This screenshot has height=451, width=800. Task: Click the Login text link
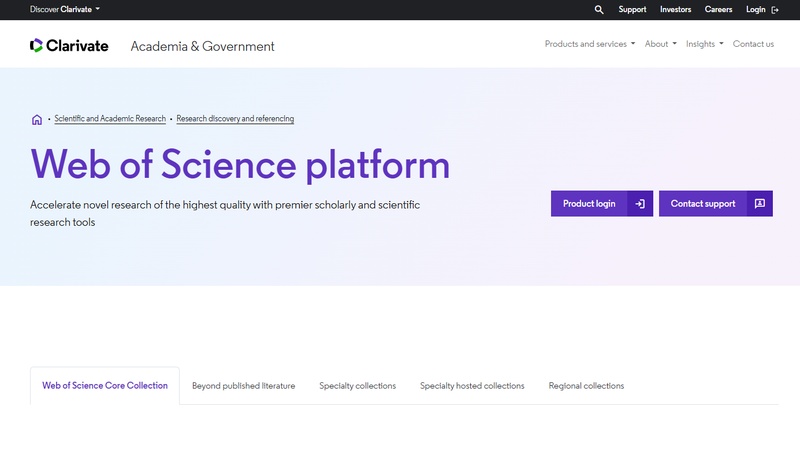756,9
